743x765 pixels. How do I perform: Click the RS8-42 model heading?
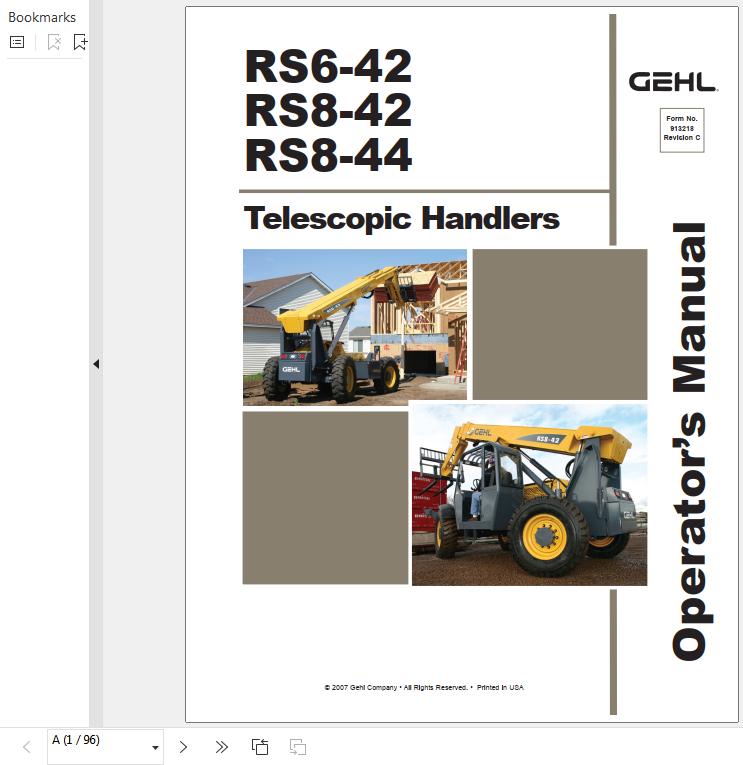[x=328, y=110]
